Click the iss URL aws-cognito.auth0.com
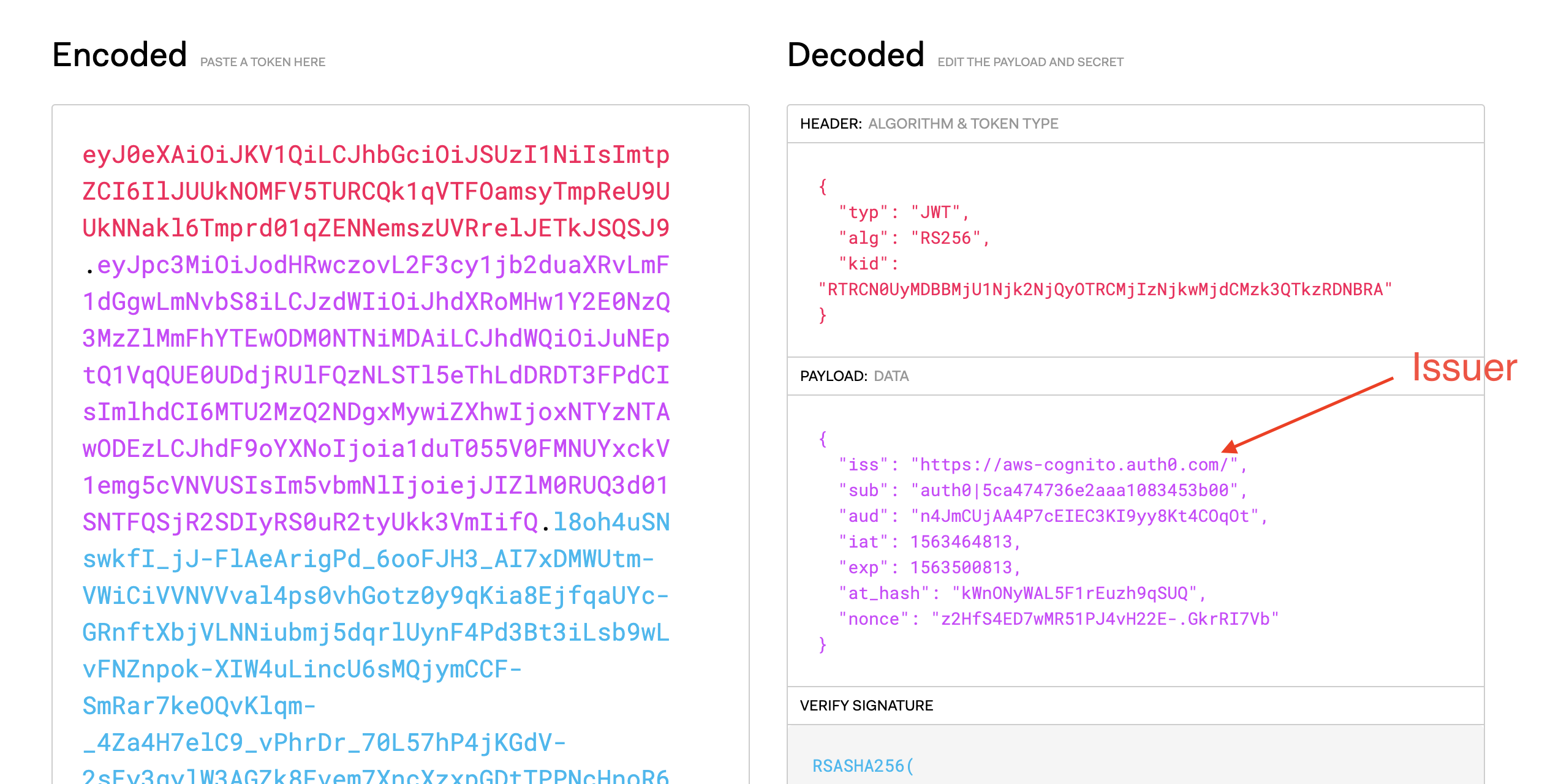The width and height of the screenshot is (1561, 784). pos(1075,465)
